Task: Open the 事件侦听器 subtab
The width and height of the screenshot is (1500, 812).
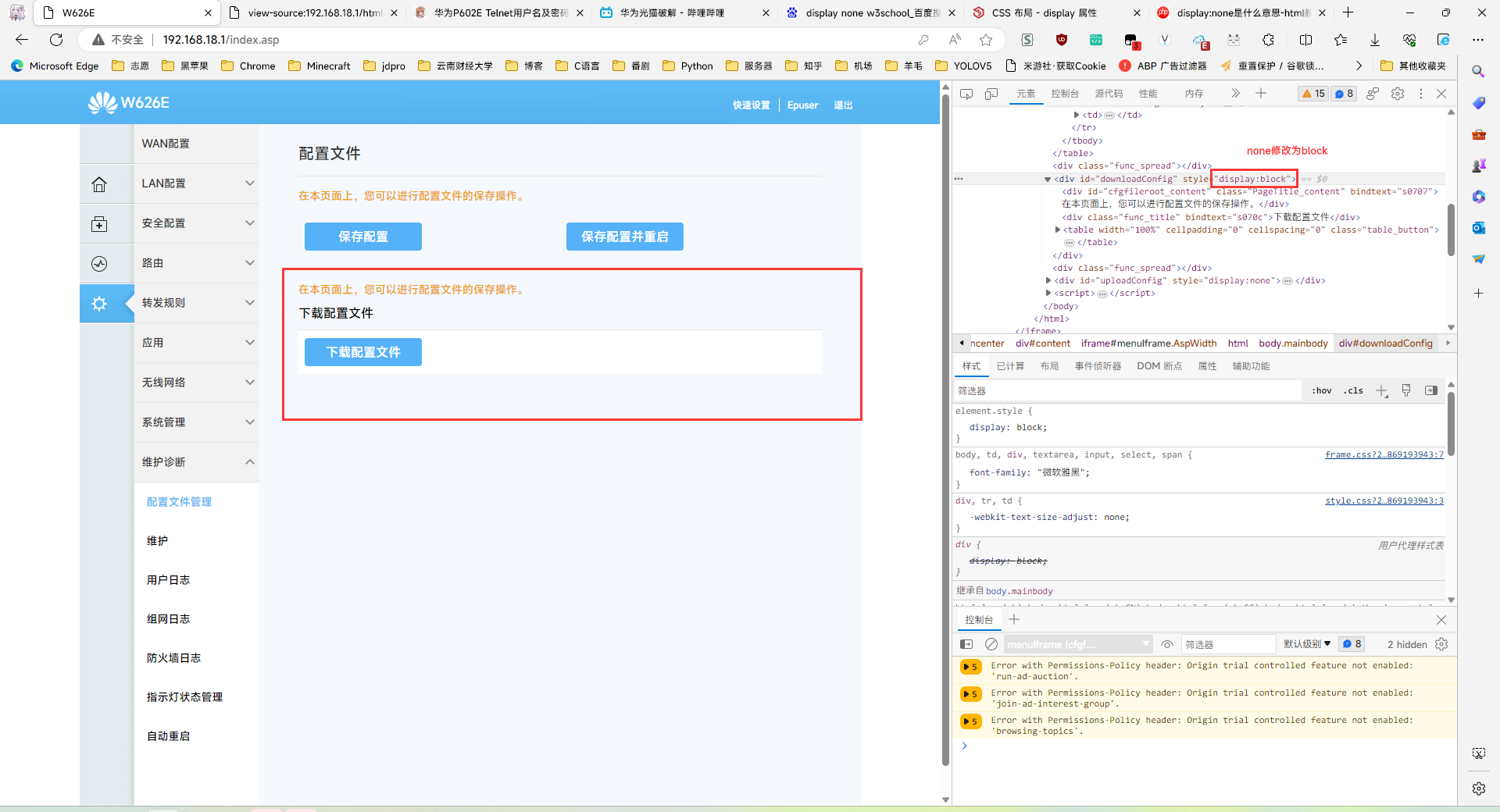Action: click(1098, 366)
